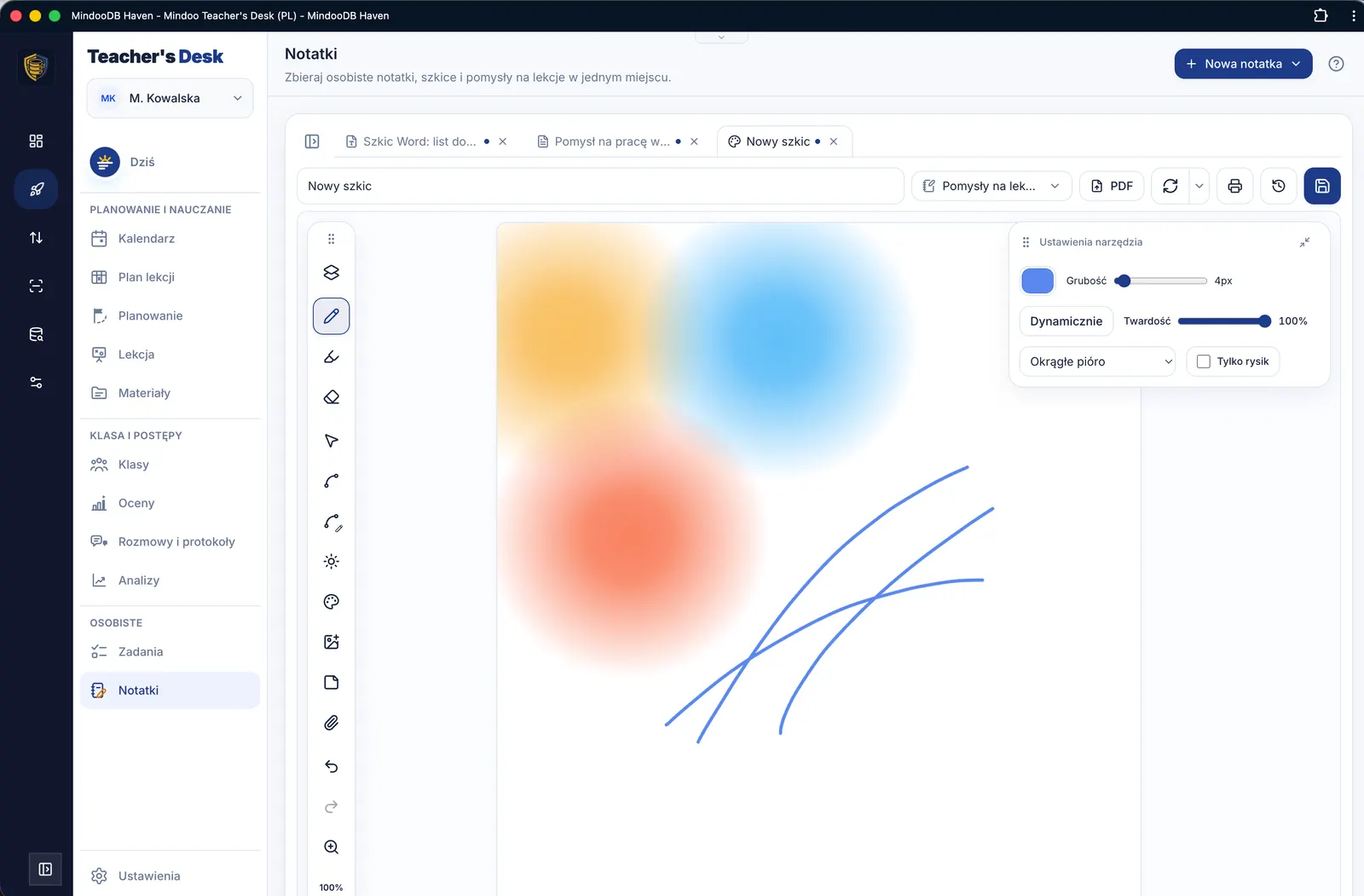
Task: Select the highlighter tool
Action: pos(332,356)
